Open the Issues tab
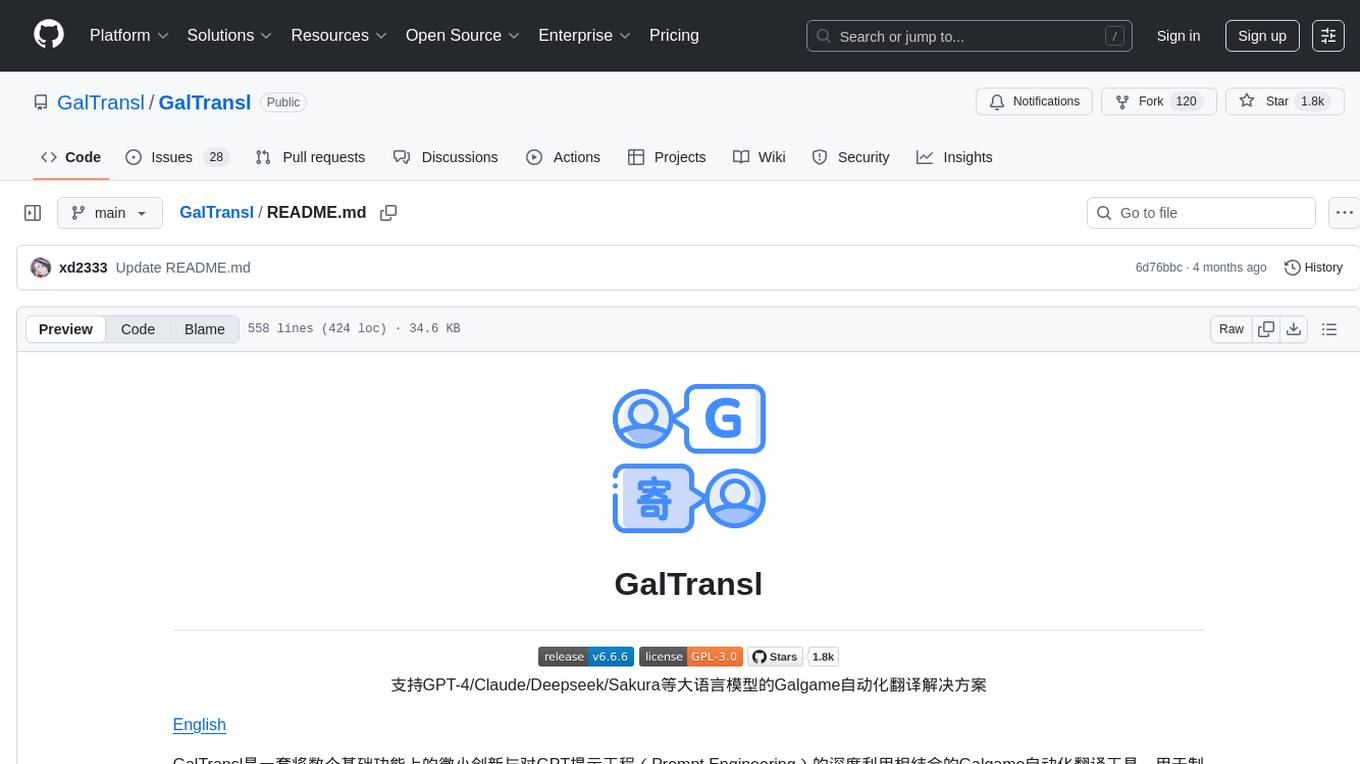1360x764 pixels. [x=177, y=157]
